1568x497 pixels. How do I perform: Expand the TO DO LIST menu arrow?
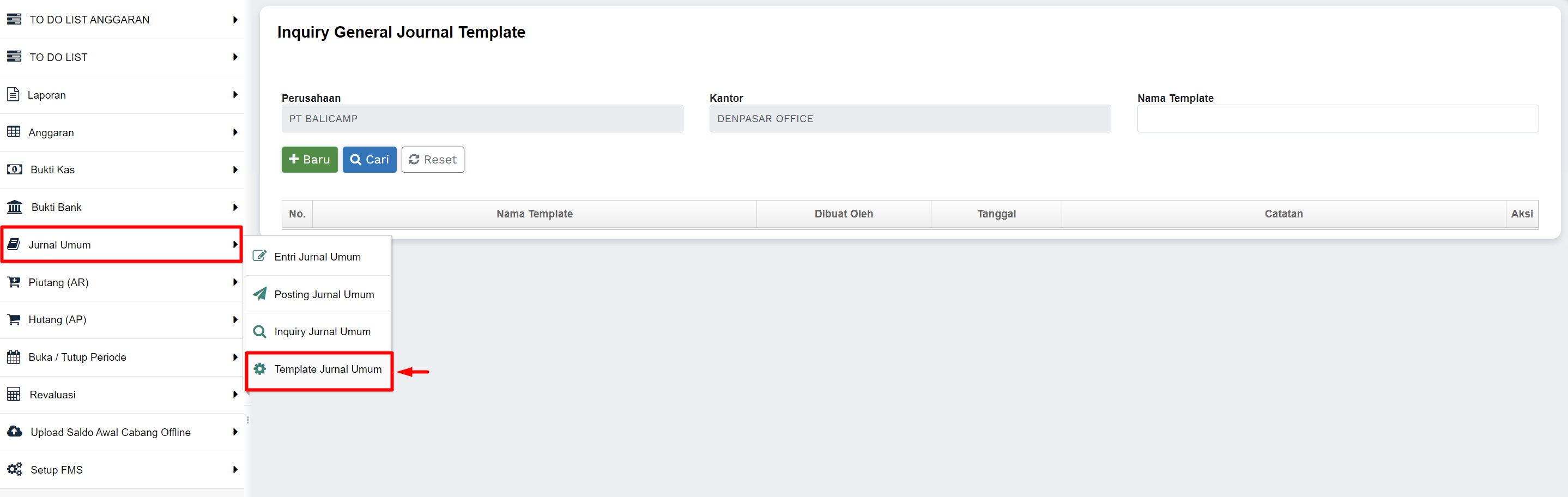tap(235, 57)
